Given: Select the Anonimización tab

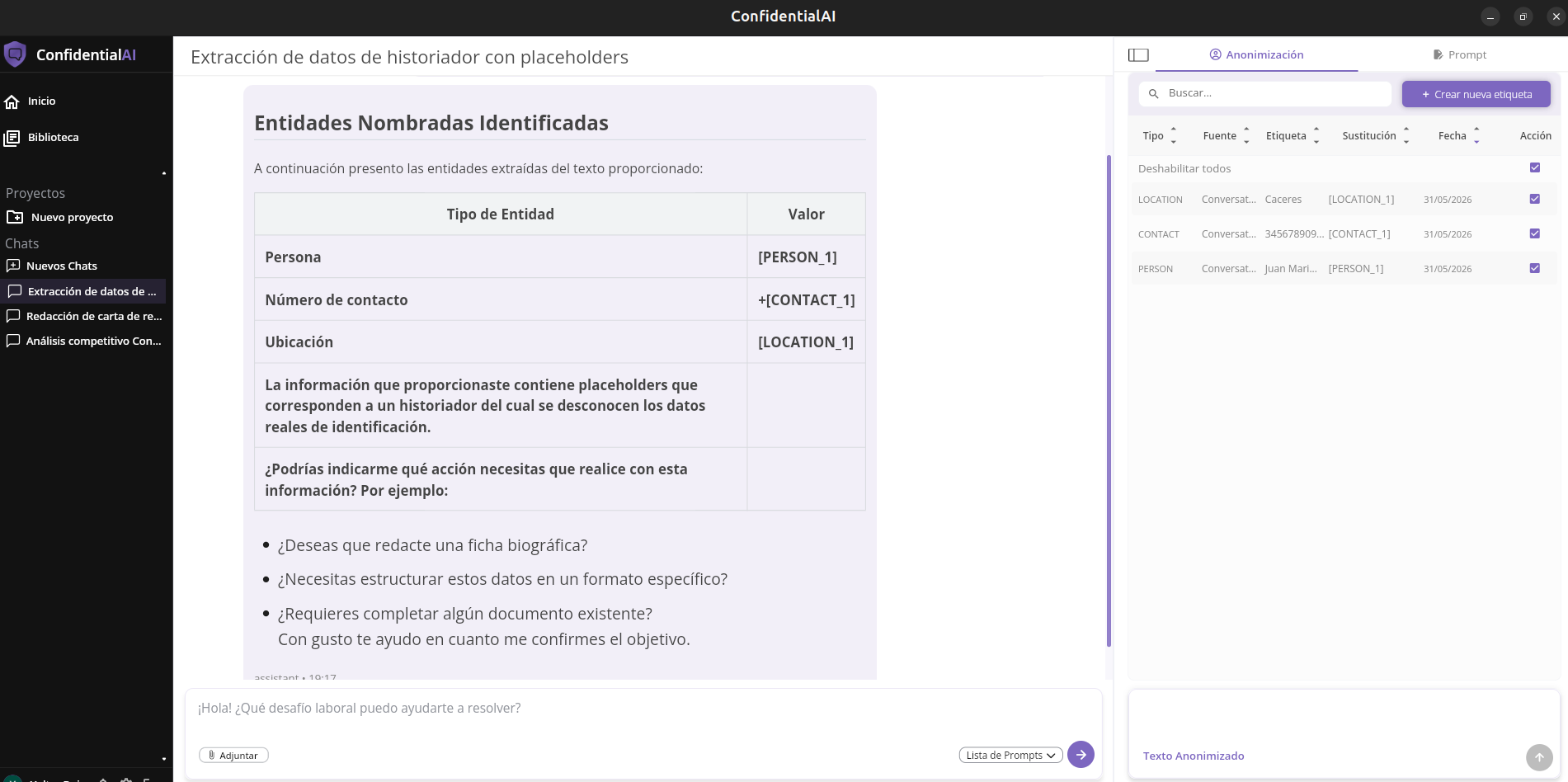Looking at the screenshot, I should [x=1256, y=55].
